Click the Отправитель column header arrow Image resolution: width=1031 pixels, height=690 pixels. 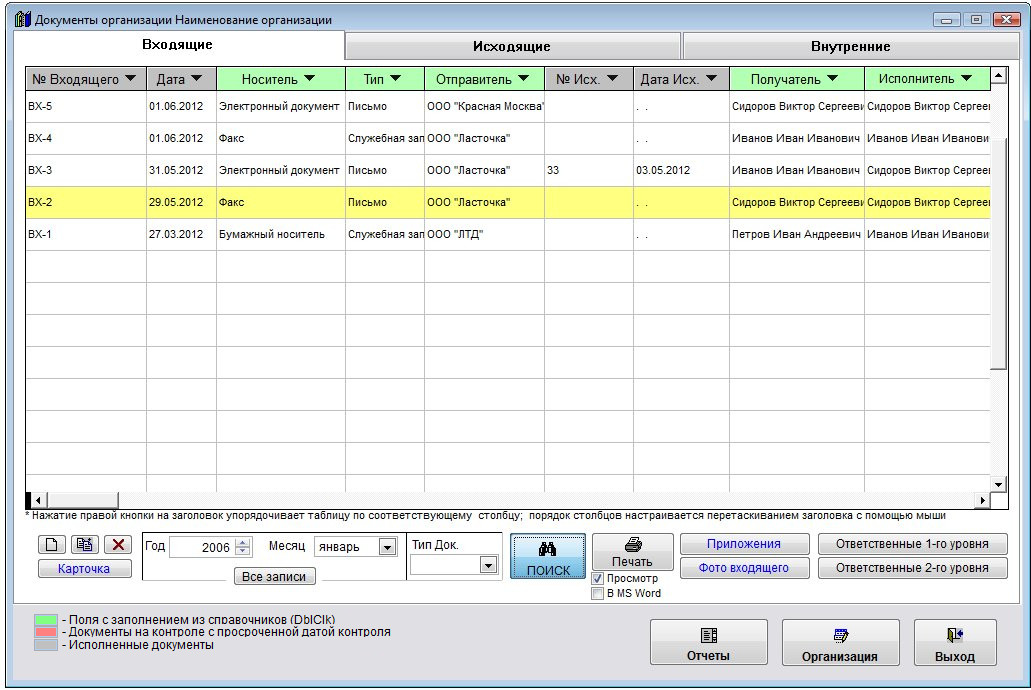pyautogui.click(x=533, y=79)
